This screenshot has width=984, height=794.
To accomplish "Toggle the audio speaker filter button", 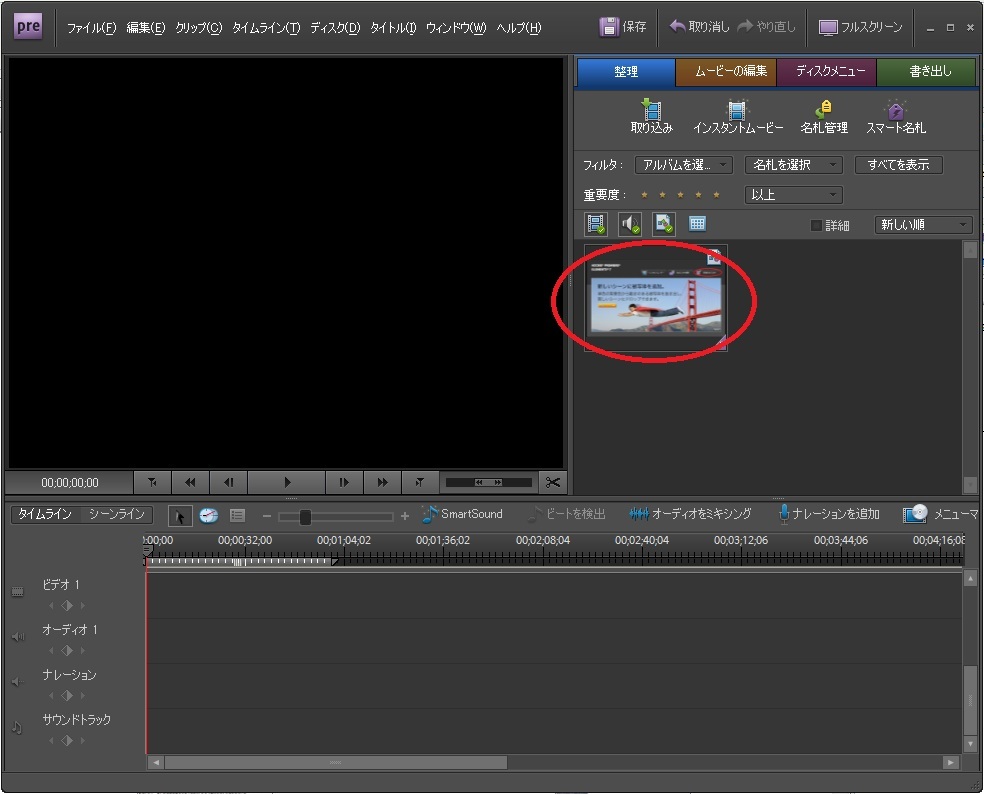I will coord(630,225).
